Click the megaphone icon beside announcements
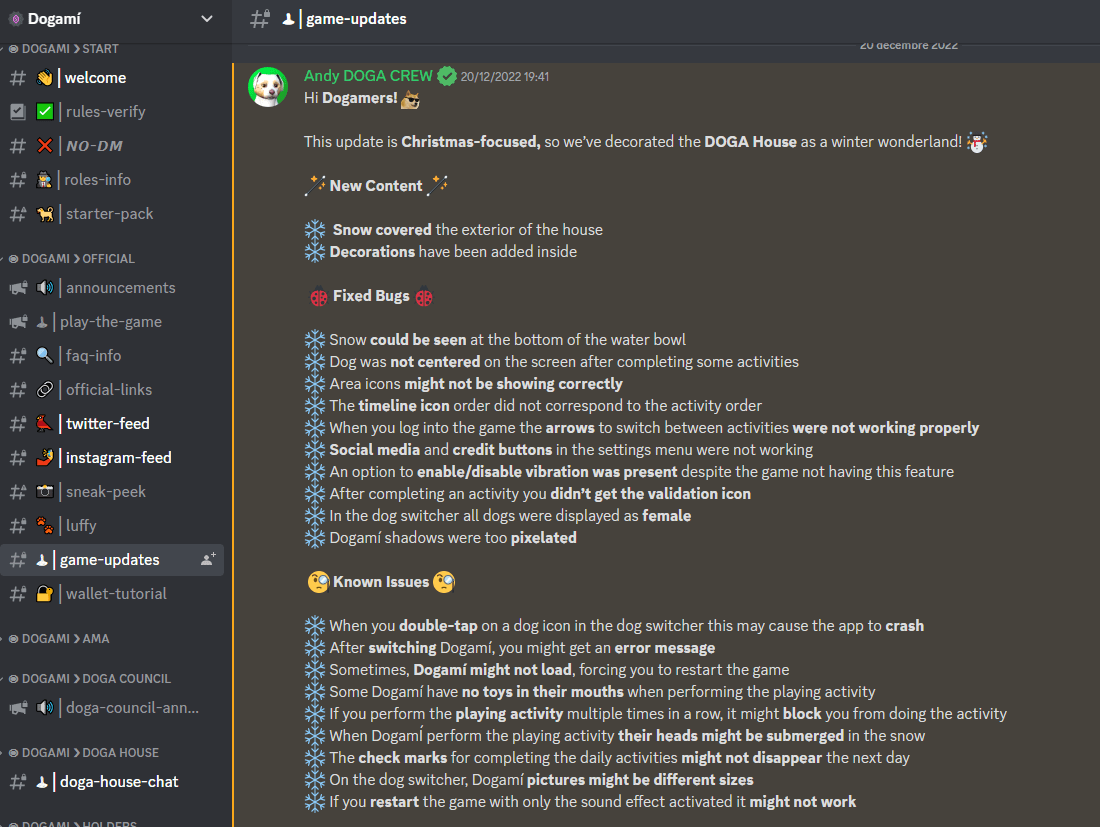 coord(18,288)
